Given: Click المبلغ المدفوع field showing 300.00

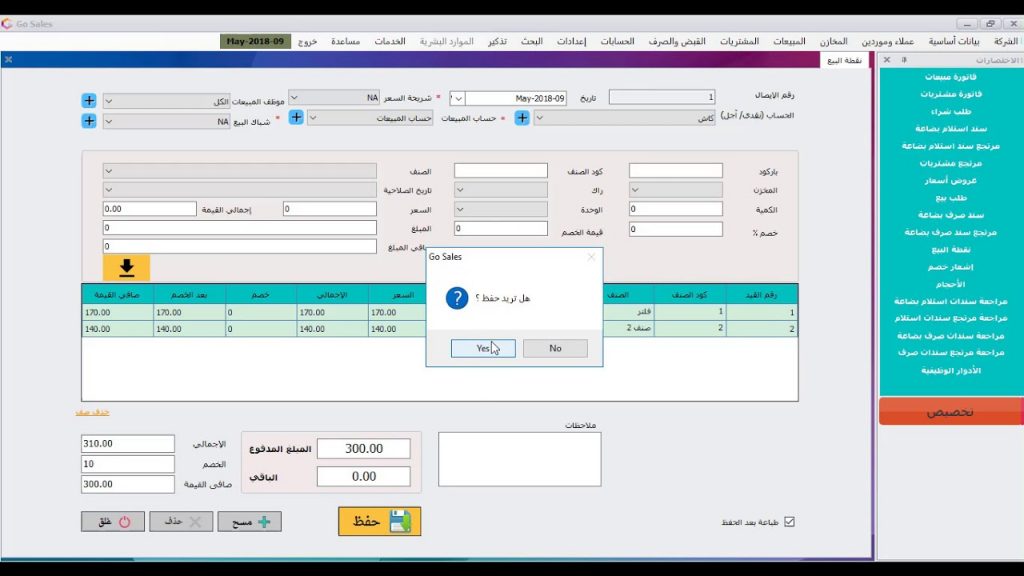Looking at the screenshot, I should pyautogui.click(x=364, y=449).
